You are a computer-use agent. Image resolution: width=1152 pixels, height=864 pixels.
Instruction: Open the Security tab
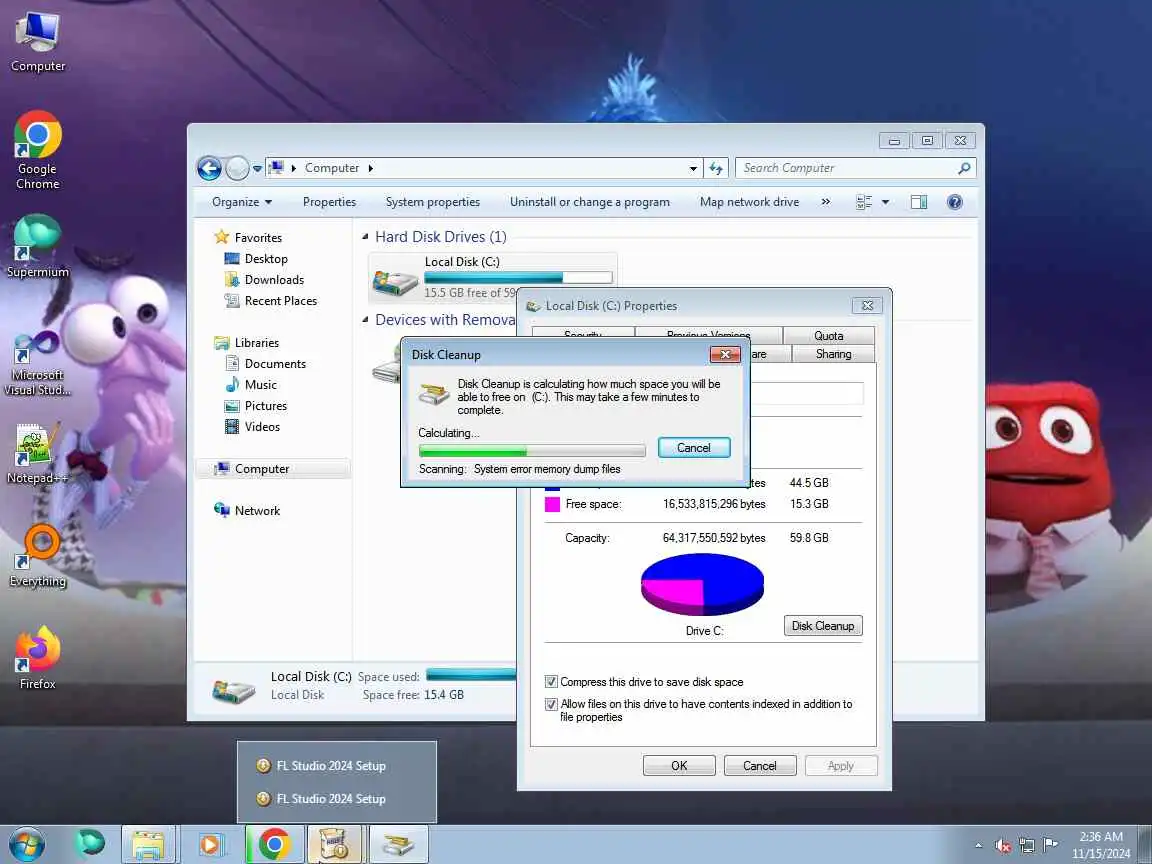(x=583, y=334)
